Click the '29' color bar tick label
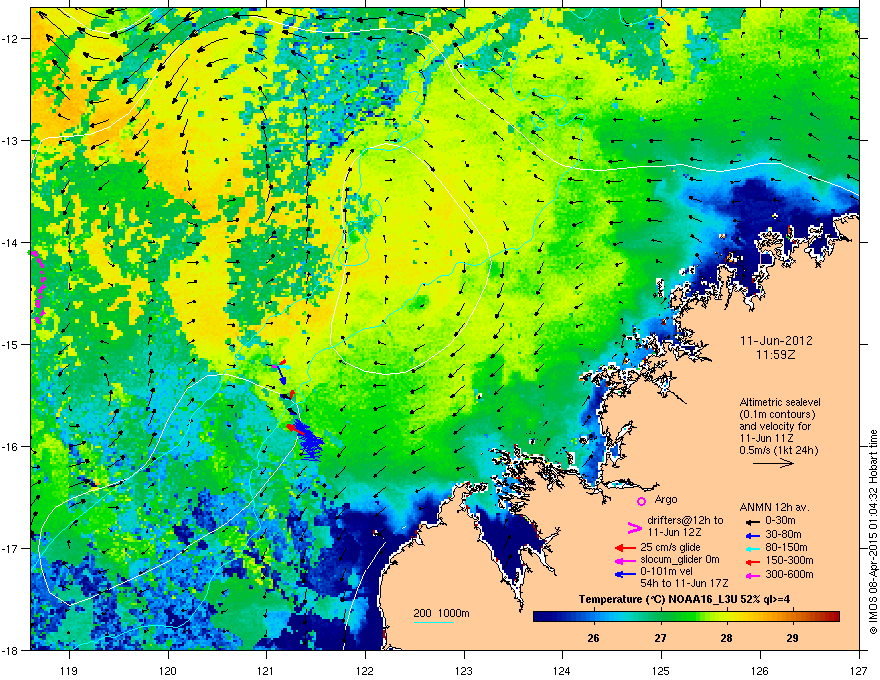The image size is (880, 680). point(792,638)
